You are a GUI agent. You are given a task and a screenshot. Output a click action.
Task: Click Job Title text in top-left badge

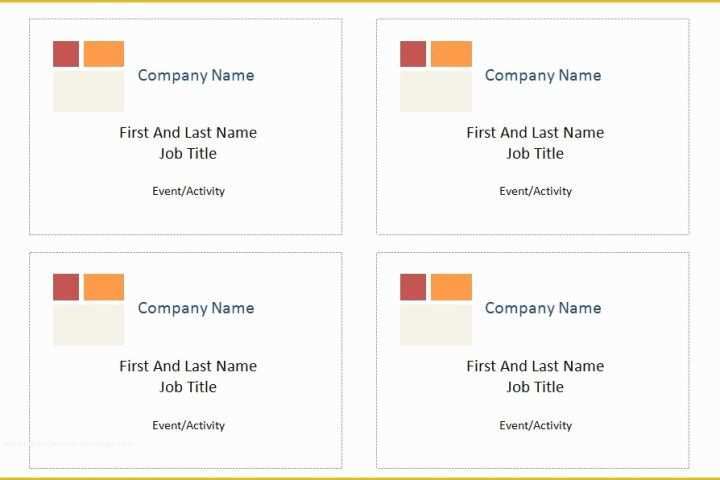pos(188,153)
